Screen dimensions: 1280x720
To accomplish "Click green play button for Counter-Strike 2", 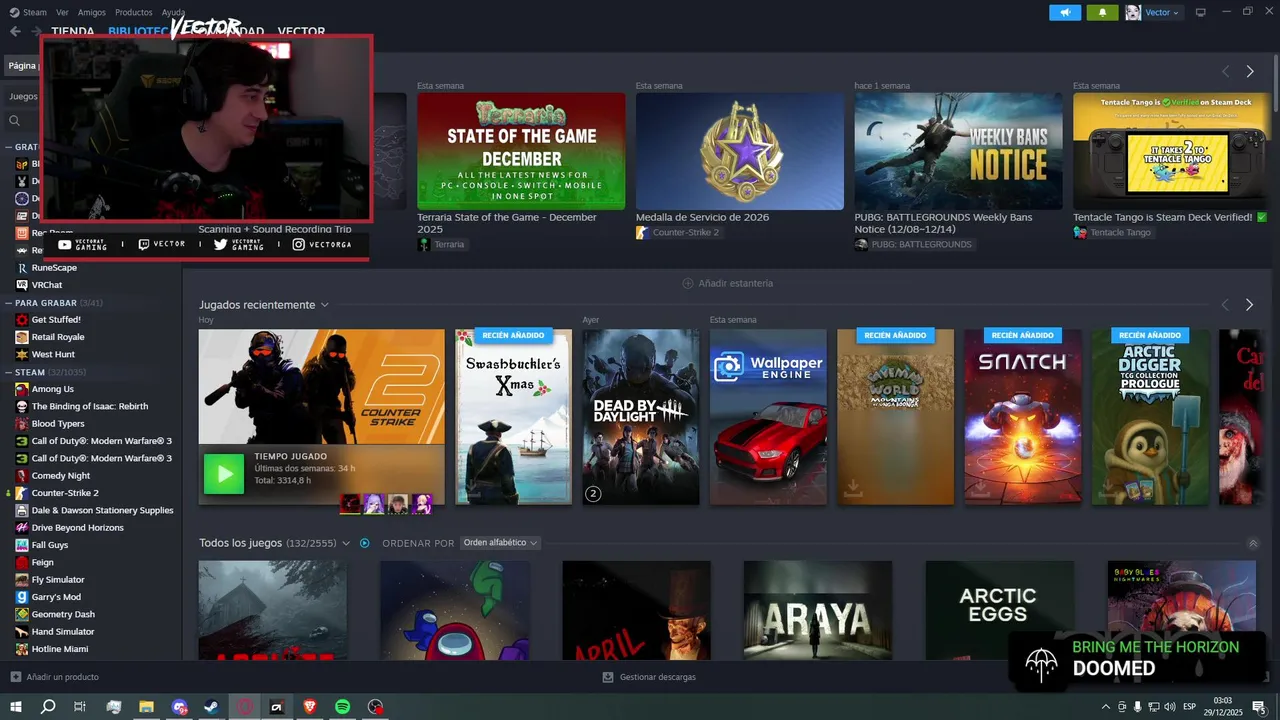I will point(224,474).
